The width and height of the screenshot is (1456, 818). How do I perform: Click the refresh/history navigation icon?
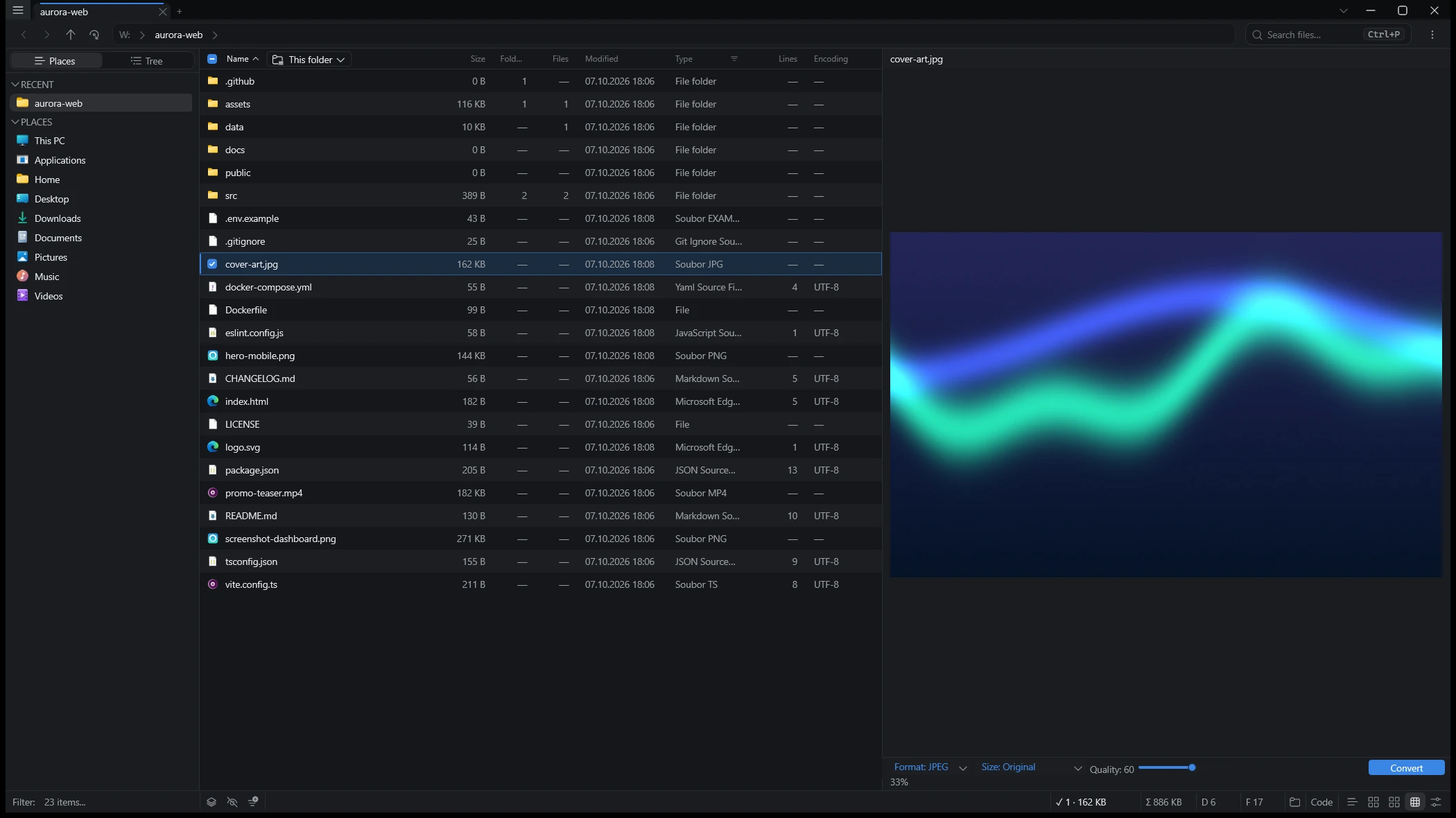[x=94, y=35]
